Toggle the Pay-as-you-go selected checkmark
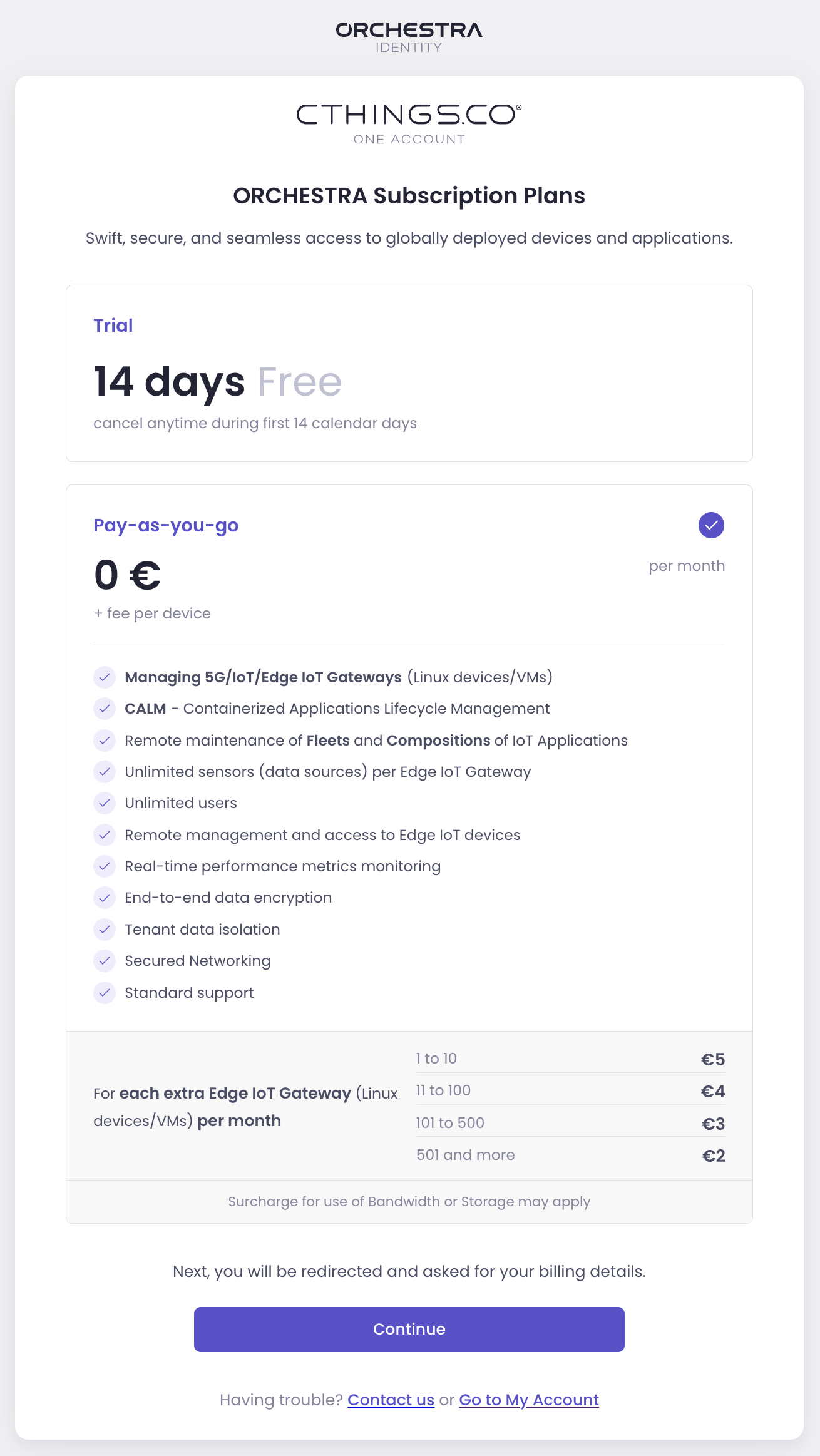 711,525
